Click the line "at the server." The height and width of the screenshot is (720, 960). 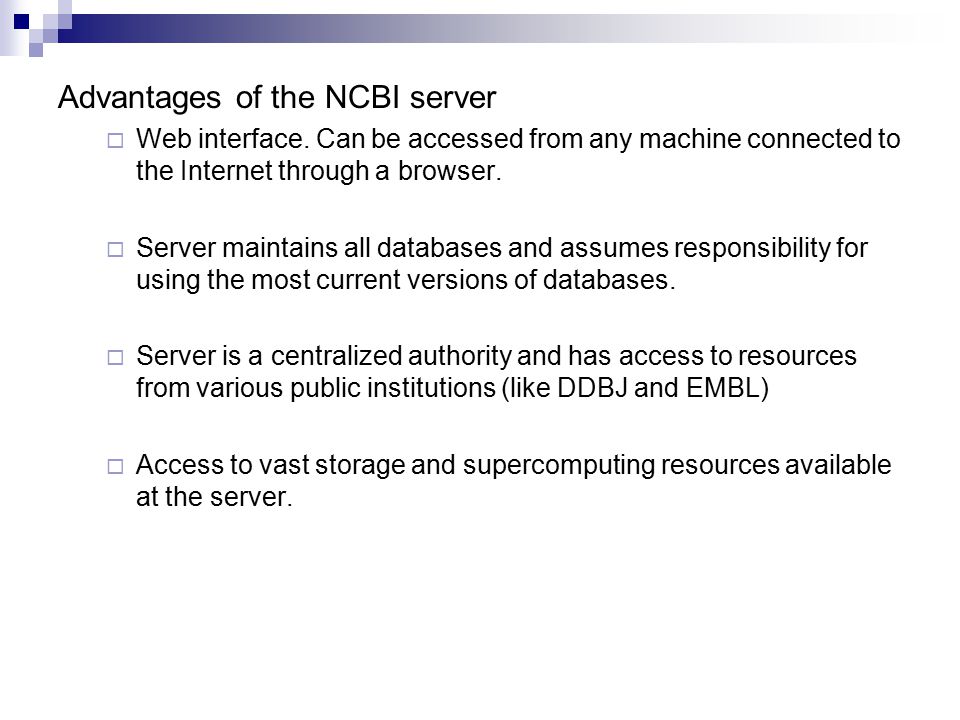214,497
